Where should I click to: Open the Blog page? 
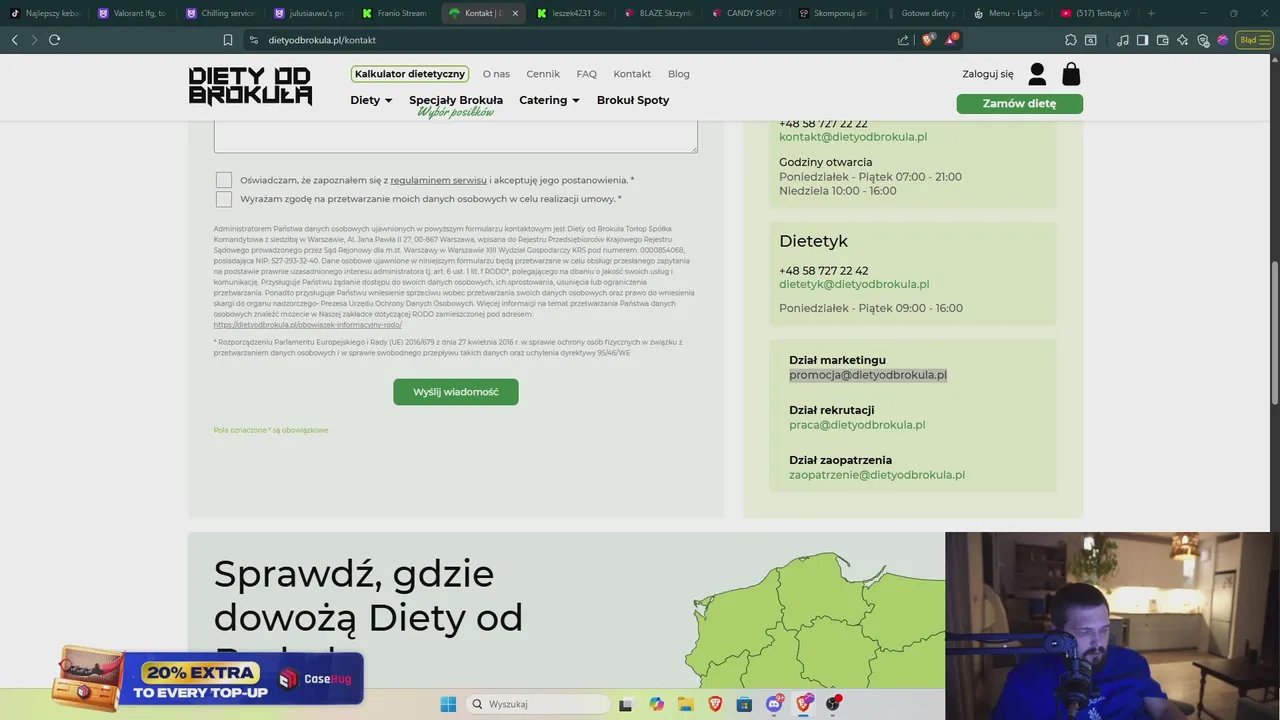(x=679, y=74)
